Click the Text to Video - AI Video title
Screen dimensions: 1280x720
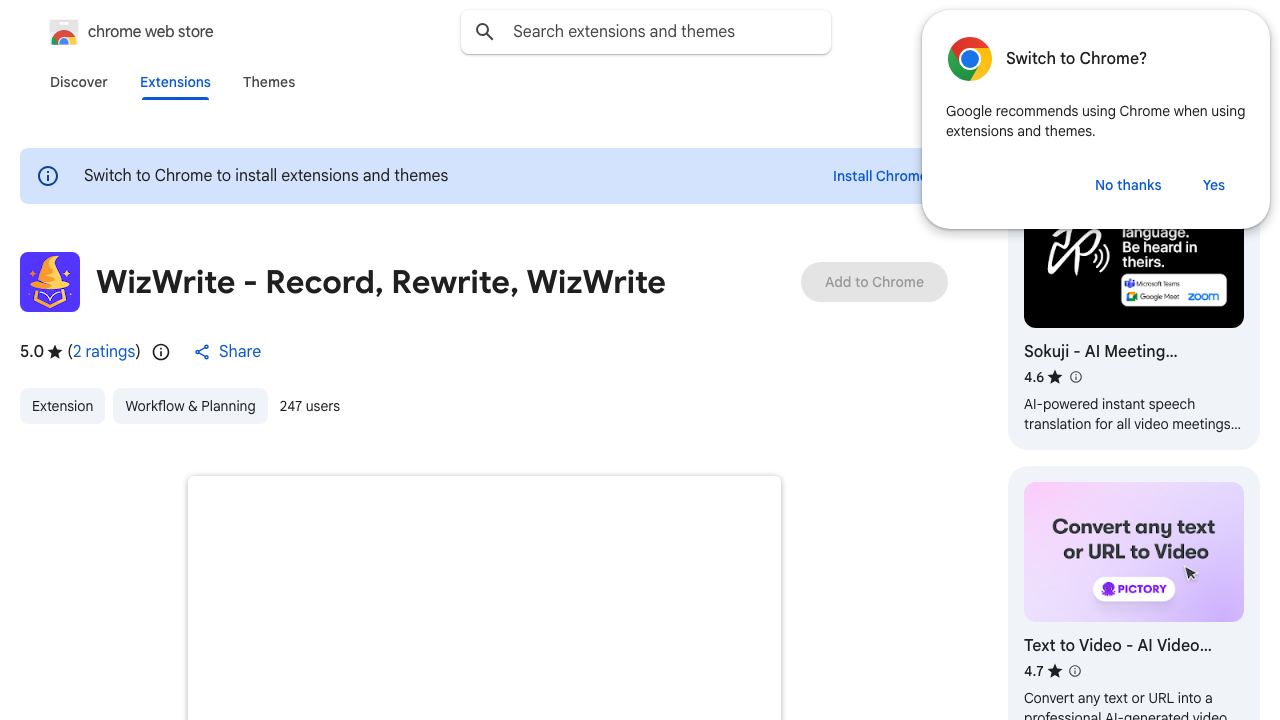click(1118, 645)
